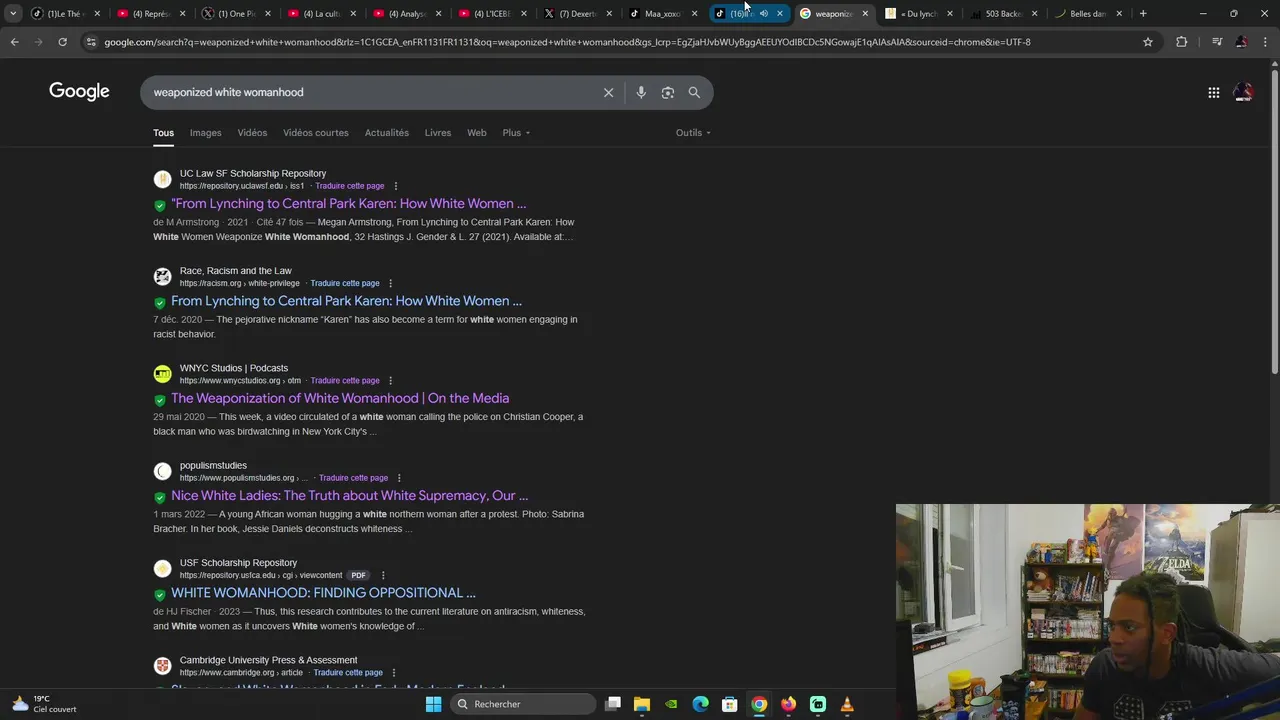Switch to the Vidéos filter tab
Viewport: 1280px width, 720px height.
[x=252, y=133]
